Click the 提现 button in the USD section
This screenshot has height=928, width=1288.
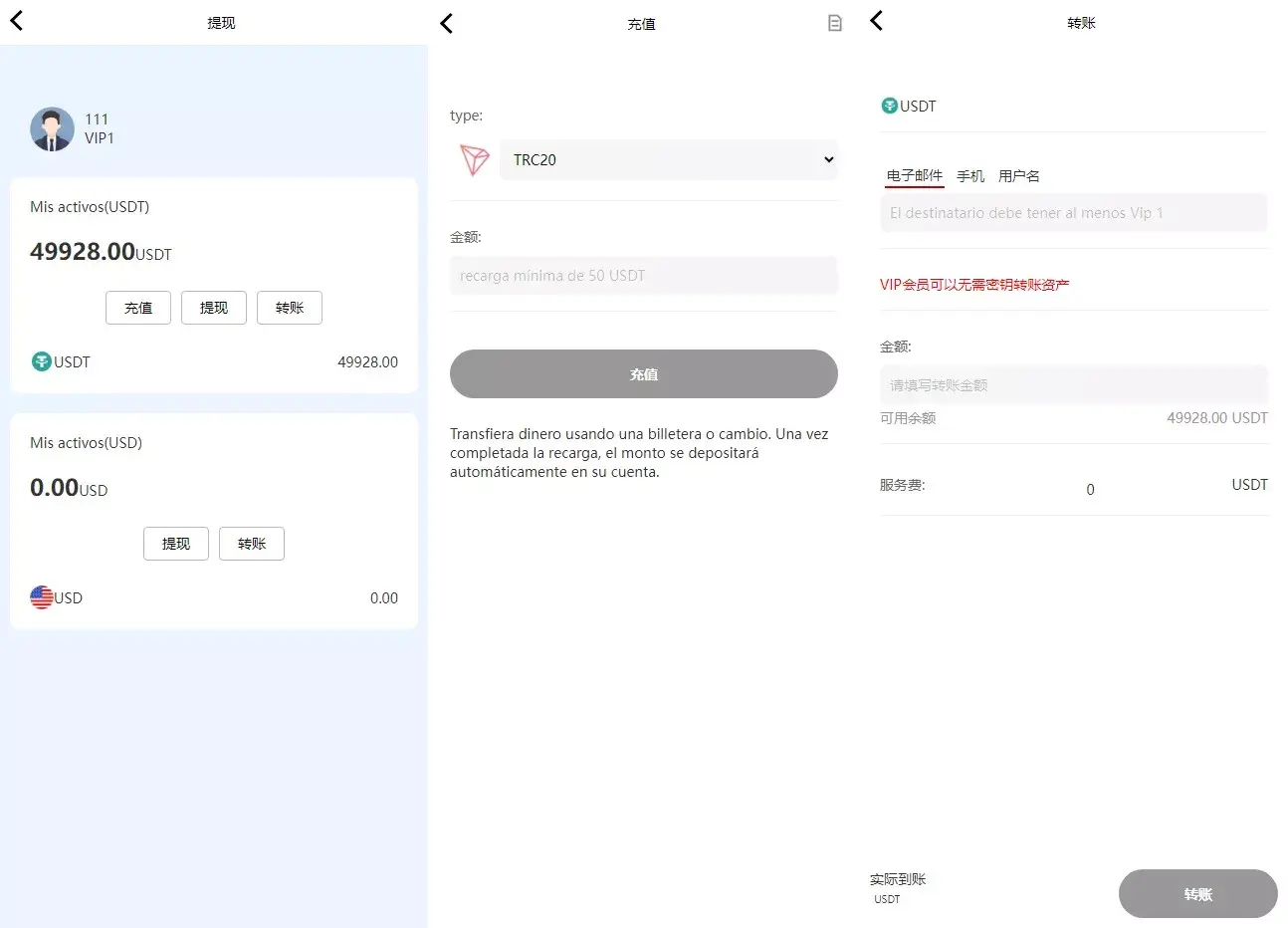coord(175,544)
